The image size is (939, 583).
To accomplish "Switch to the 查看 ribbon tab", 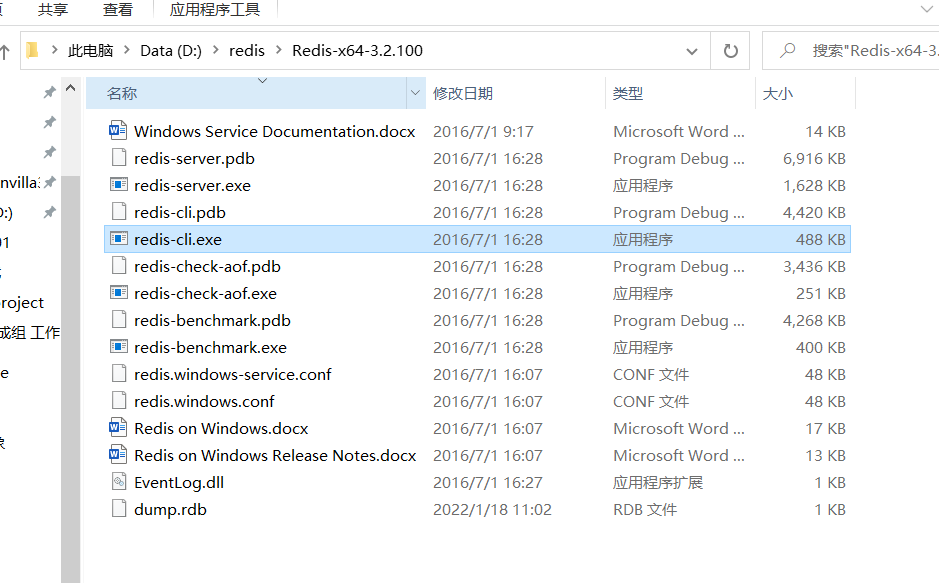I will point(117,10).
